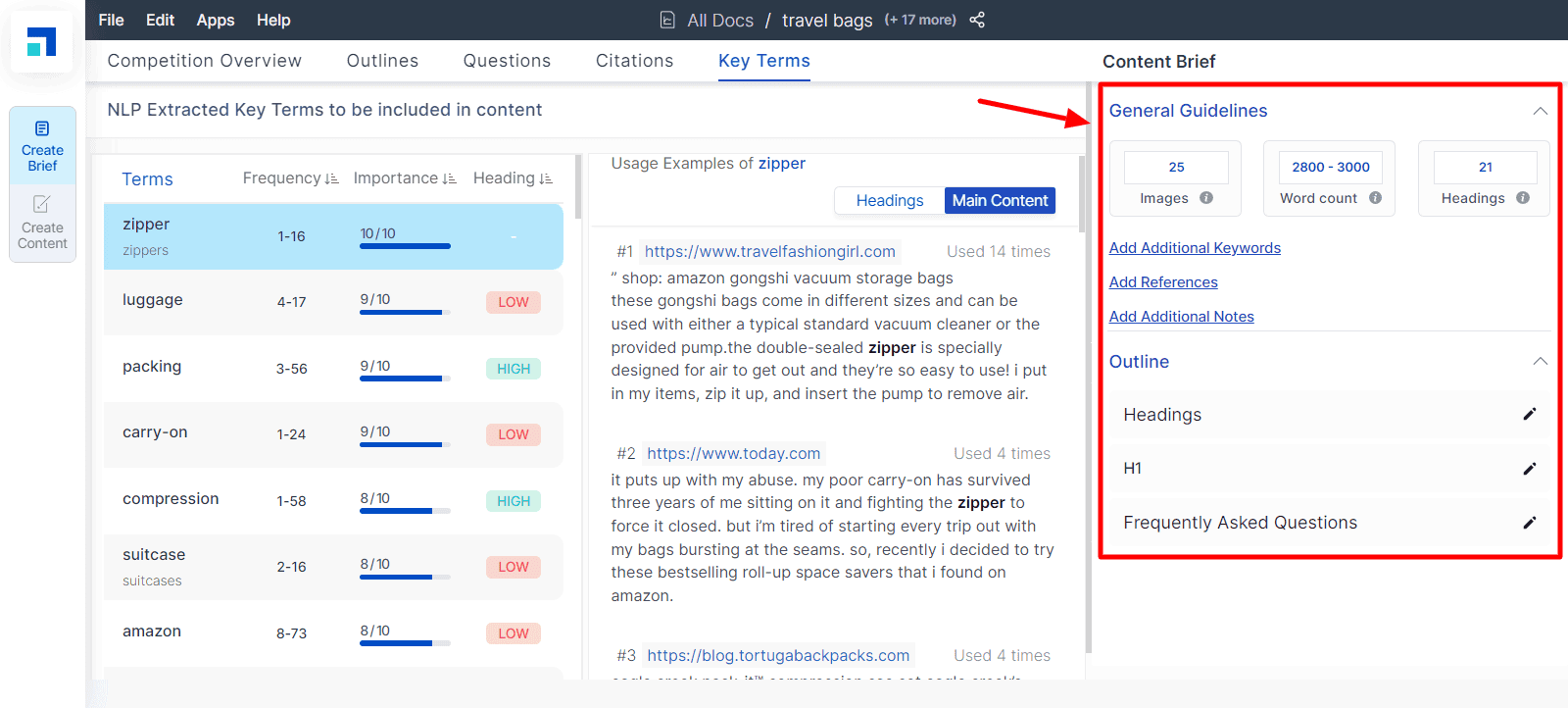Click the document icon before All Docs
The width and height of the screenshot is (1568, 708).
[x=667, y=20]
